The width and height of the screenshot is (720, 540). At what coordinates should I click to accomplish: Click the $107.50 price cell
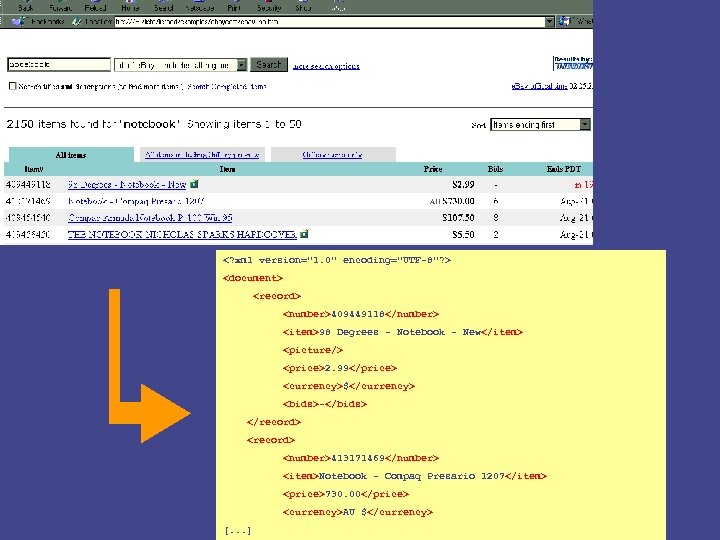pyautogui.click(x=458, y=218)
